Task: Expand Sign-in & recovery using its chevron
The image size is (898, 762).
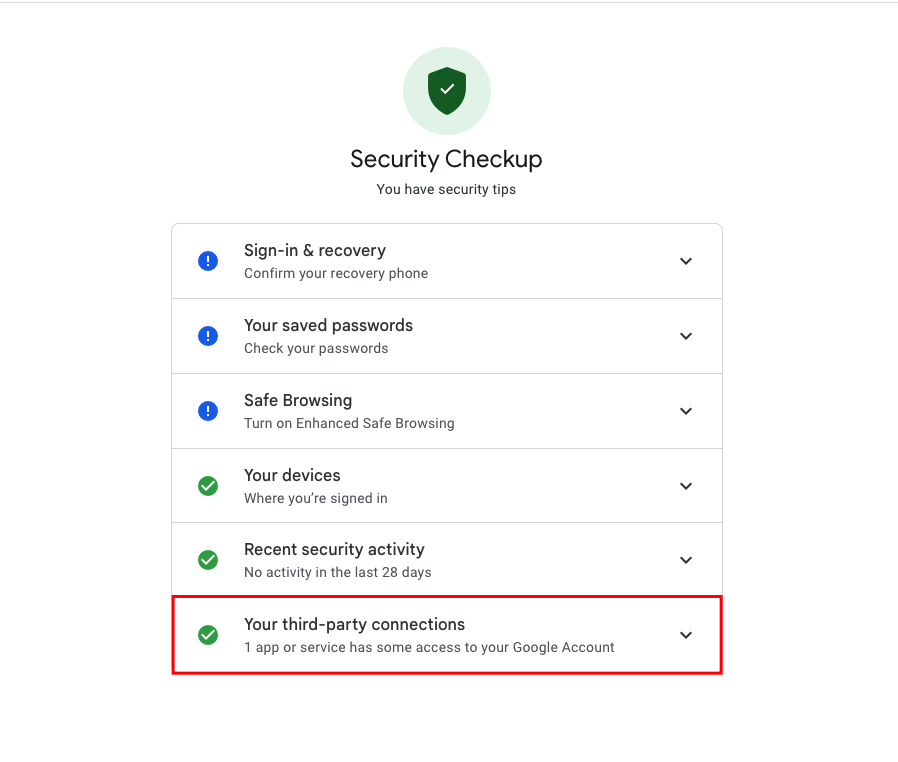Action: [x=686, y=261]
